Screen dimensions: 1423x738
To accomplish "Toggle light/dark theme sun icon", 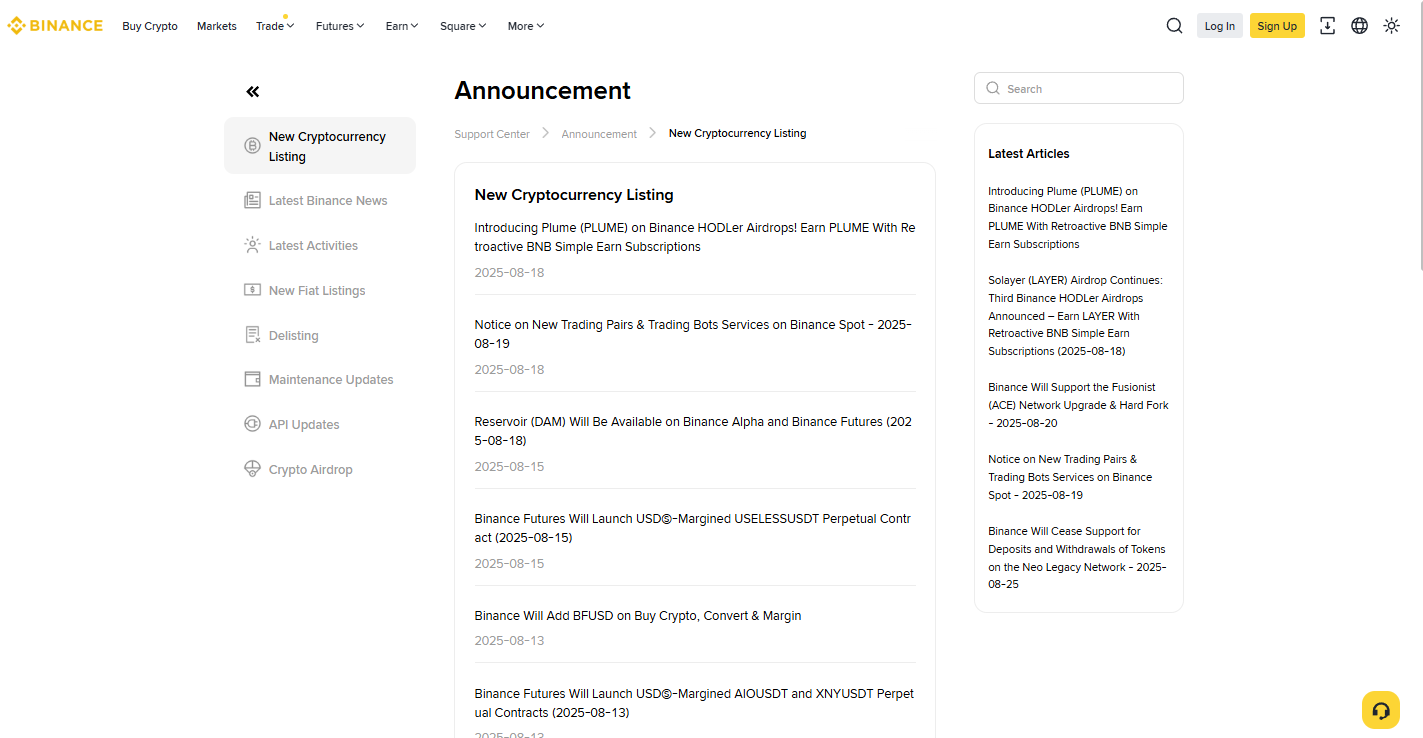I will point(1391,26).
